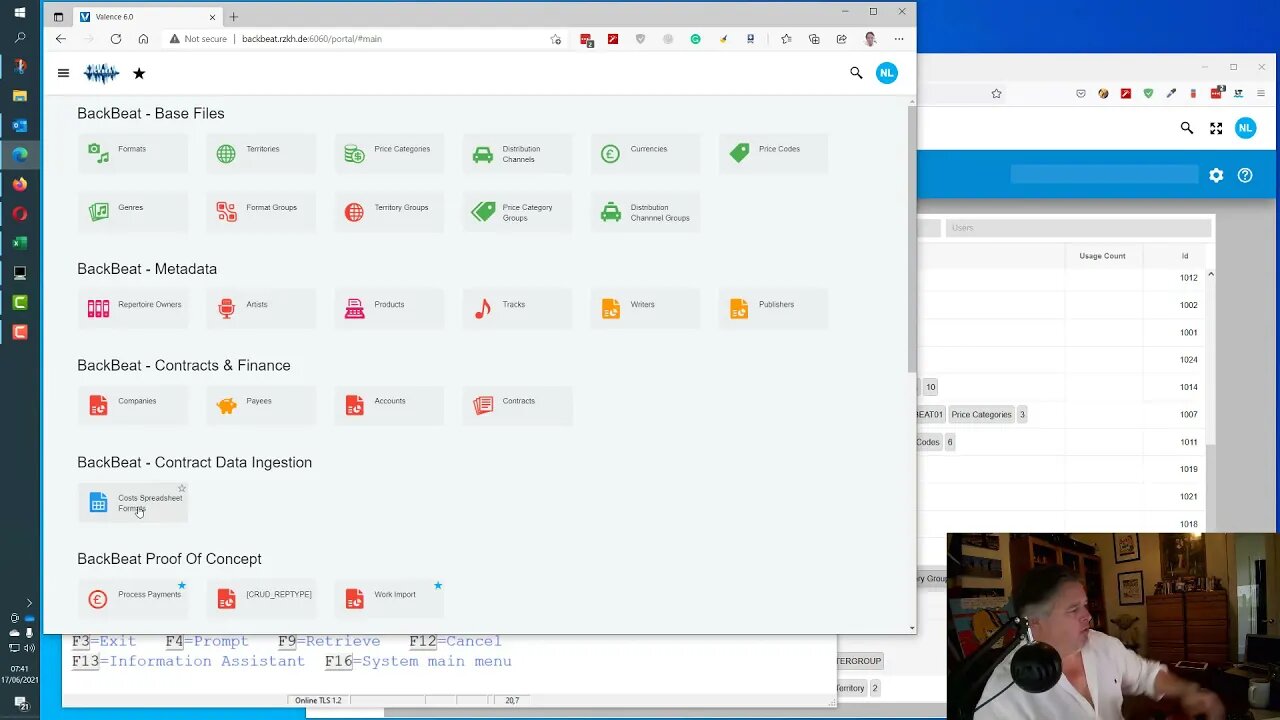Go back in the browser

[61, 39]
